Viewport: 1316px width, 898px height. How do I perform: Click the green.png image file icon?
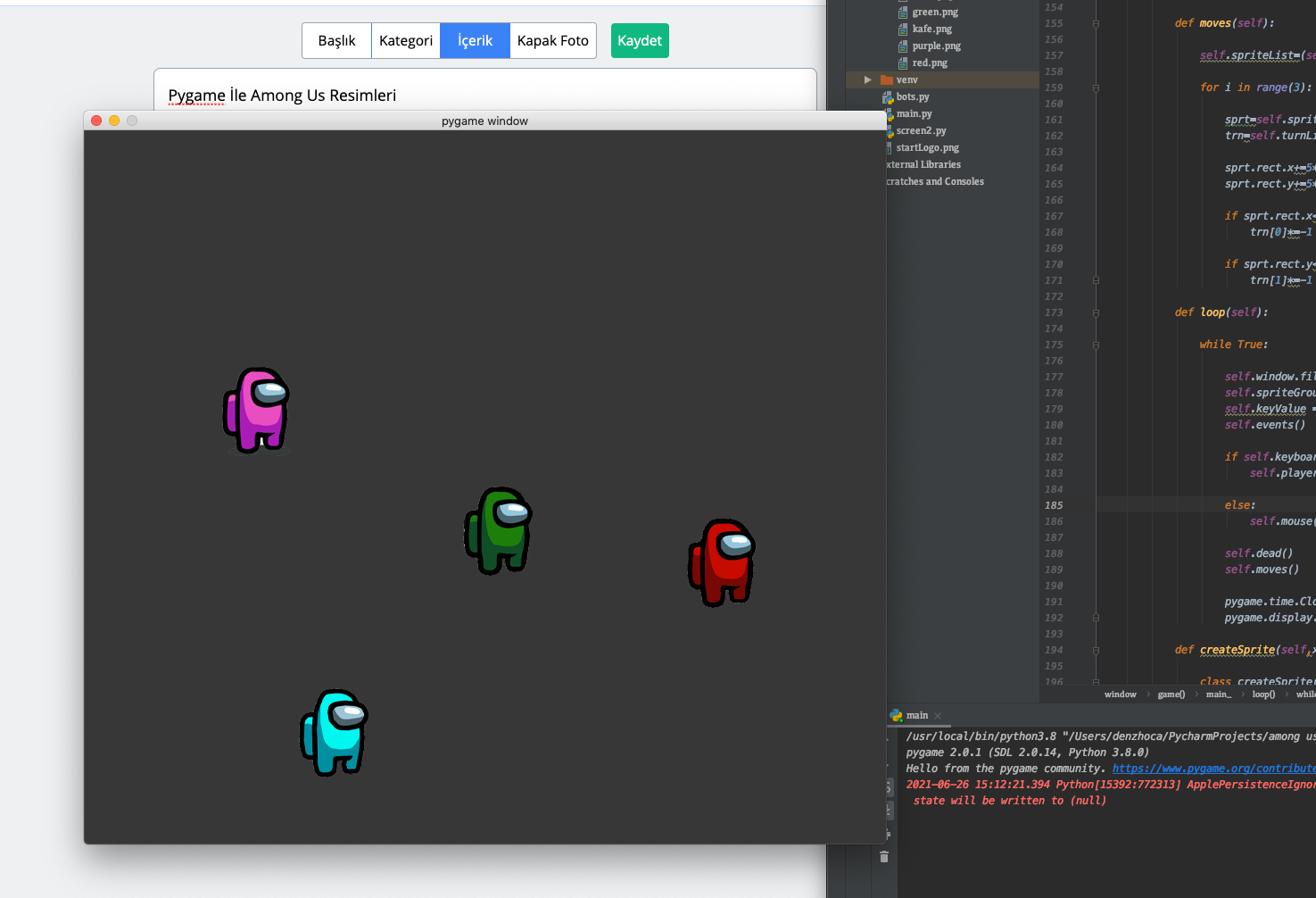[903, 12]
